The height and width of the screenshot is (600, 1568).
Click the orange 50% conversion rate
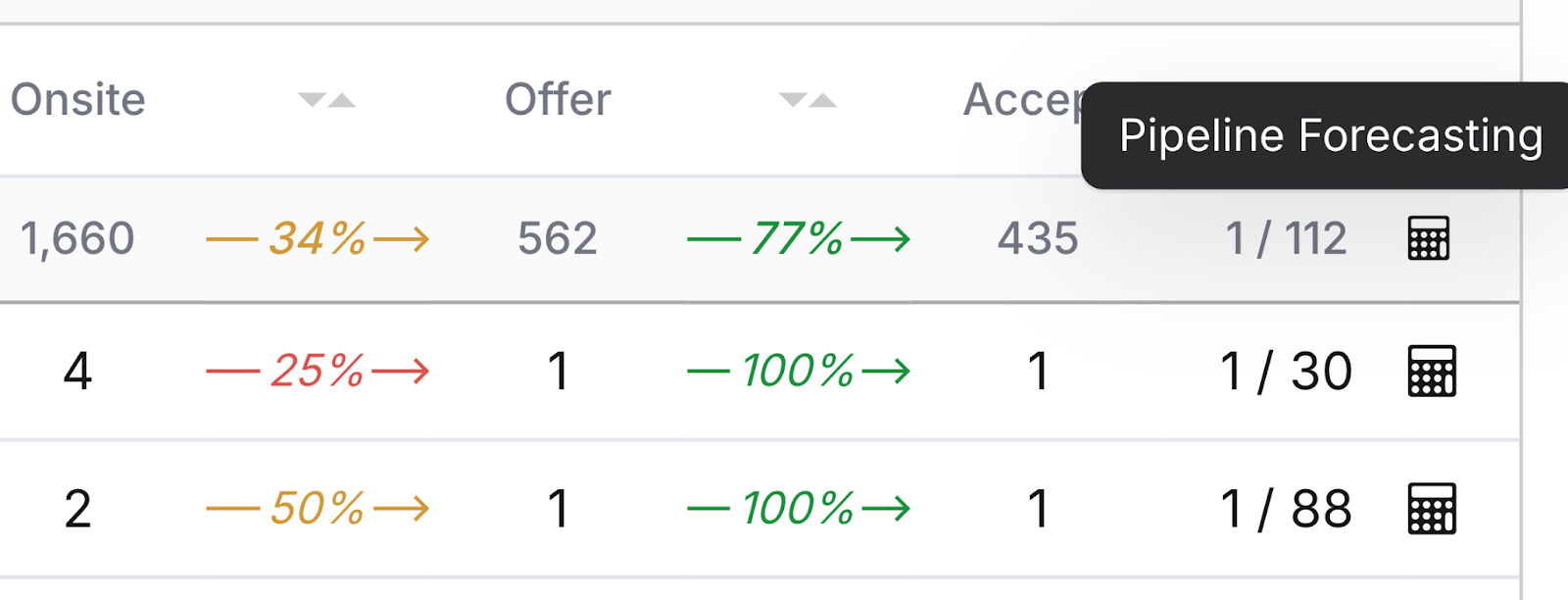tap(318, 509)
